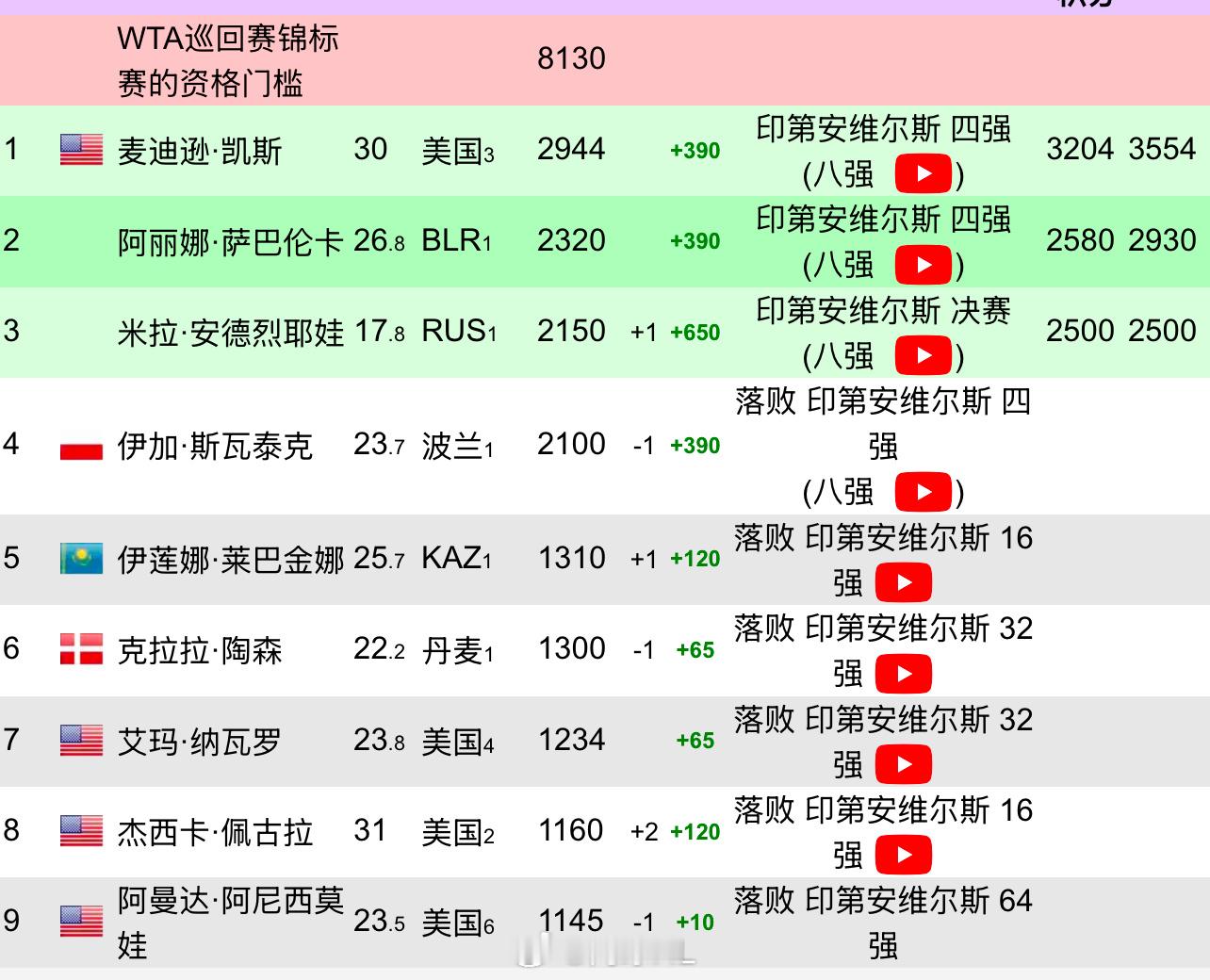Open the YouTube icon in Sabalenka row
The height and width of the screenshot is (980, 1210).
point(923,265)
